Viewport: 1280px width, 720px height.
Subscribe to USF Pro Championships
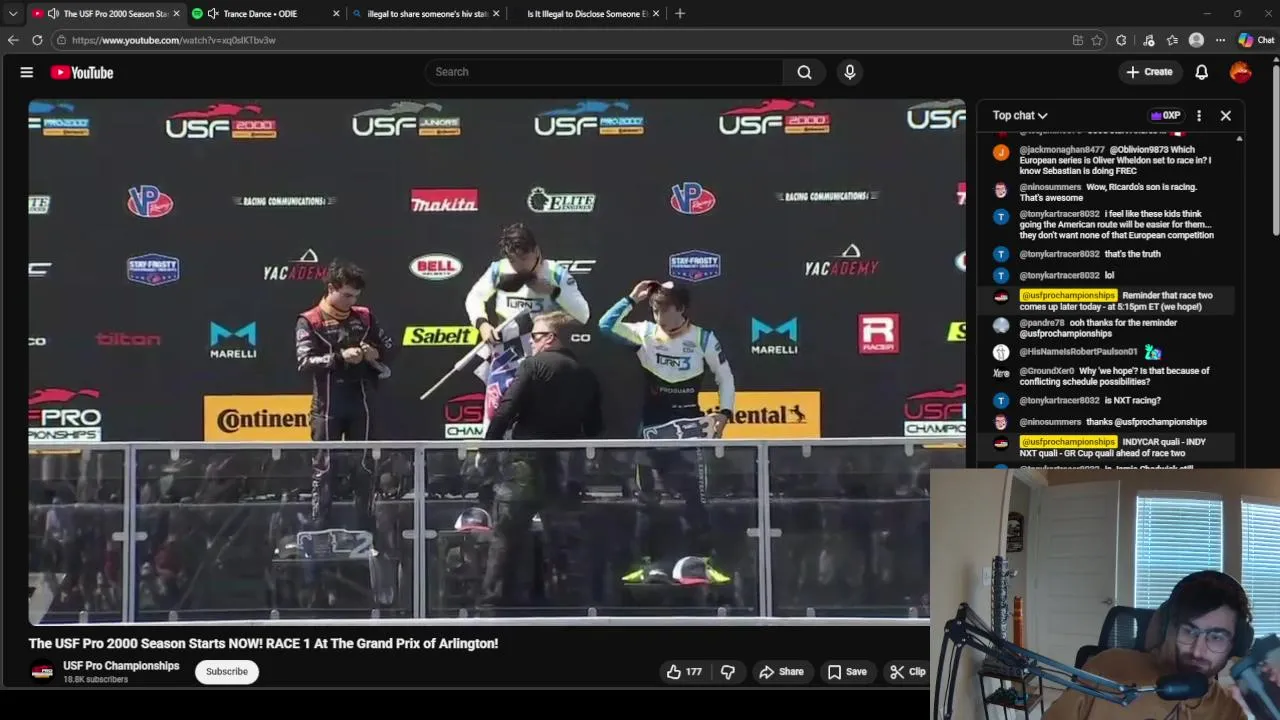click(227, 672)
